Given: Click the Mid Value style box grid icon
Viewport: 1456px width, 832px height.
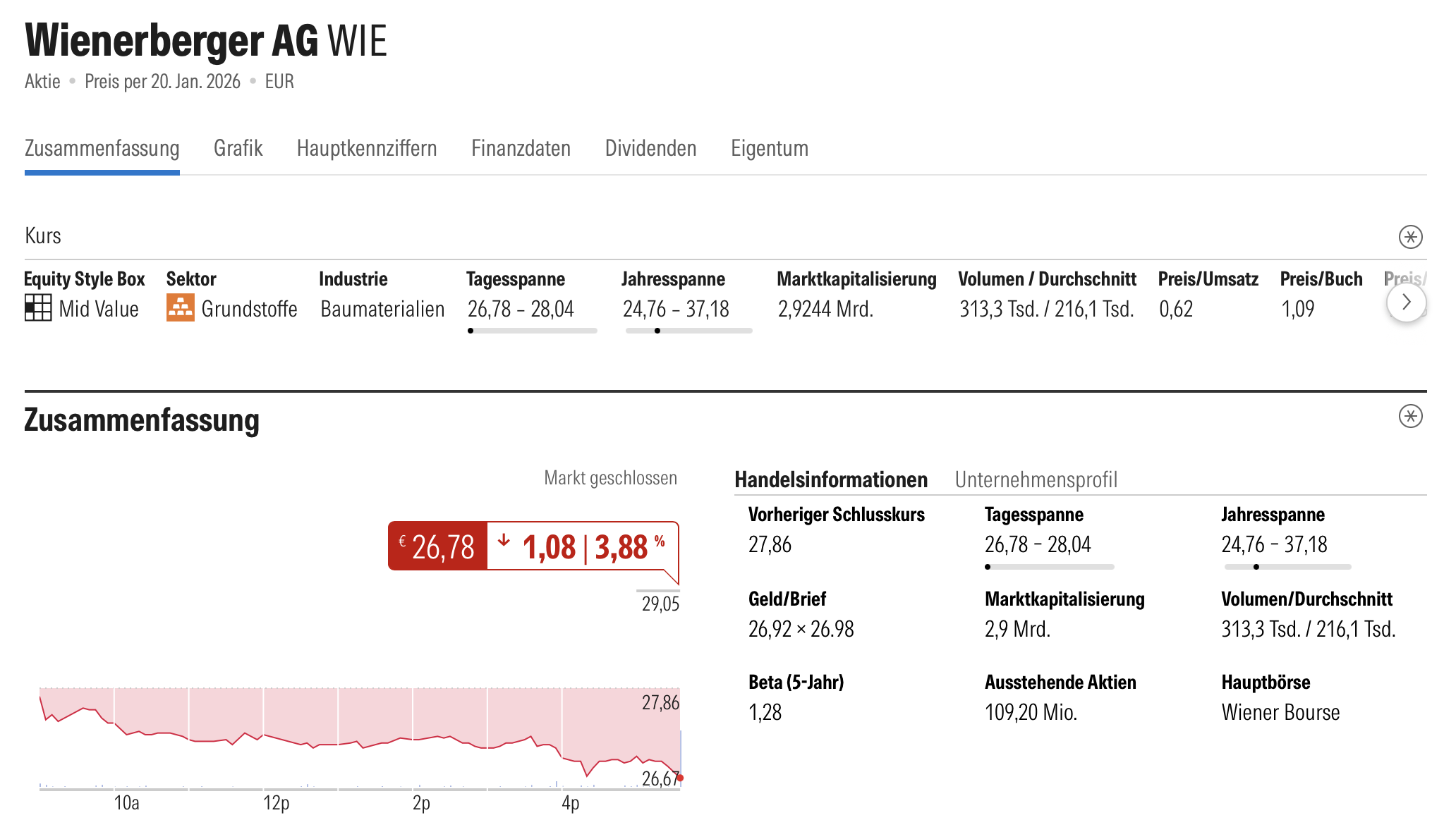Looking at the screenshot, I should coord(38,308).
